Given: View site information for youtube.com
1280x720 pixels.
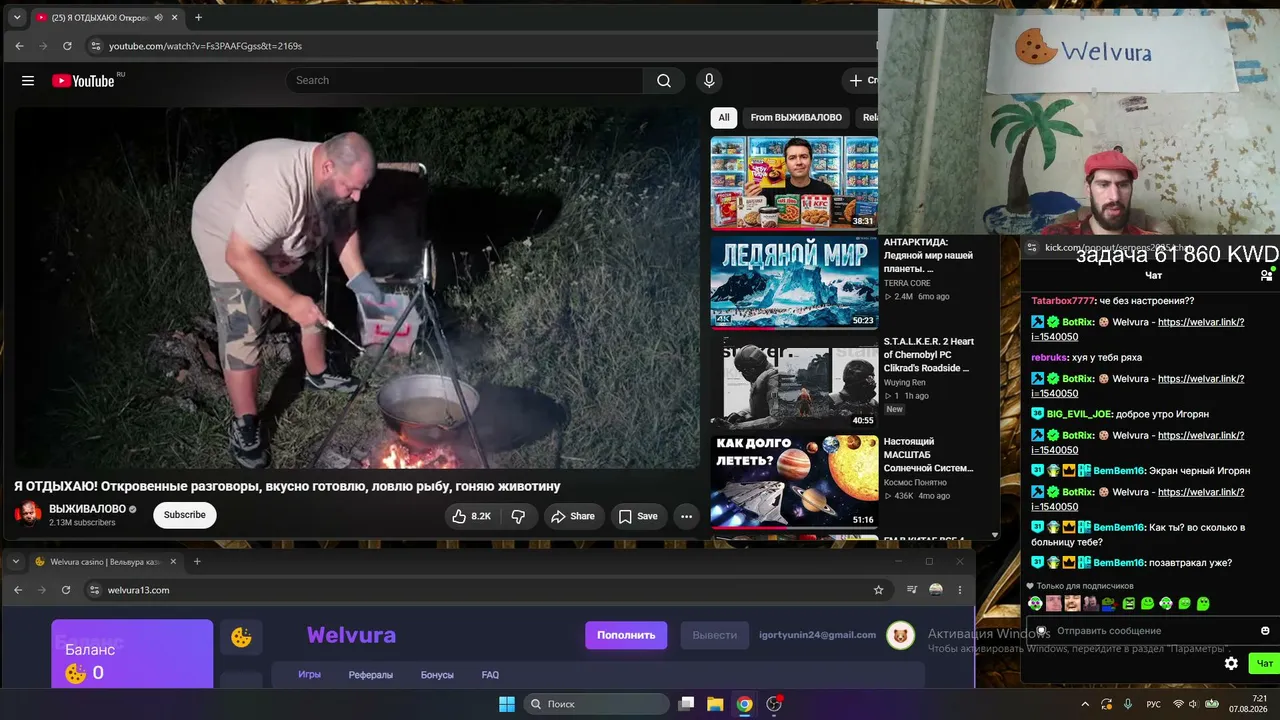Looking at the screenshot, I should click(96, 46).
